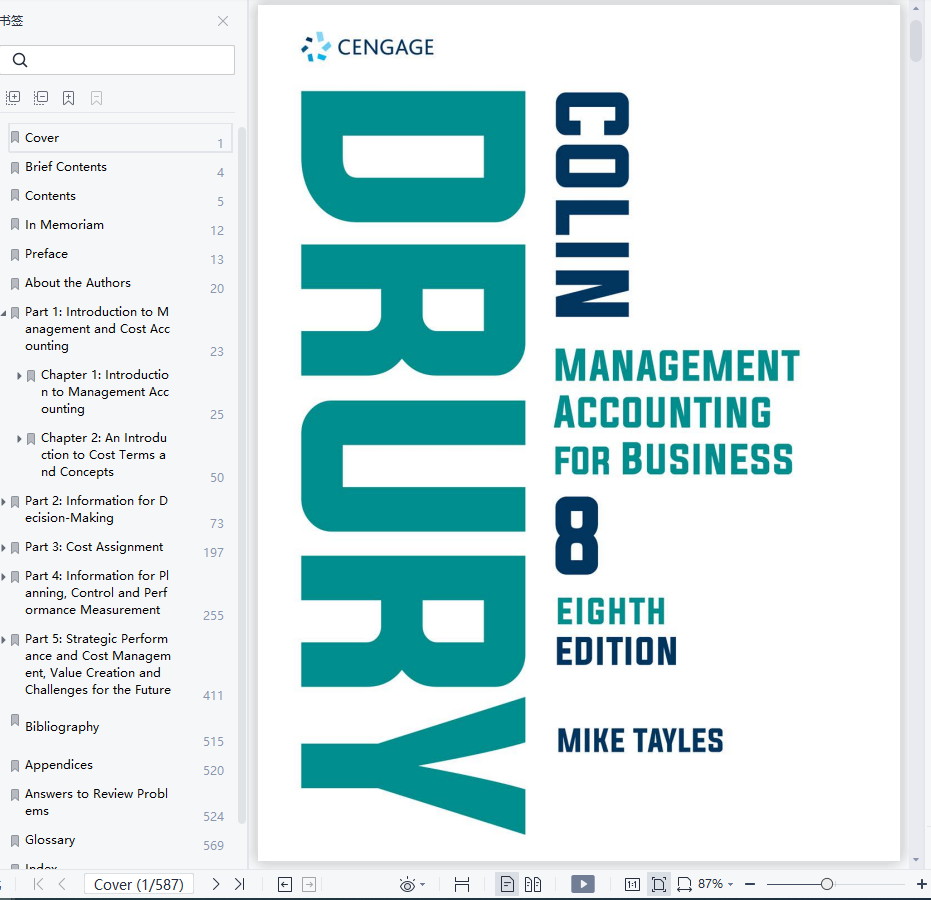Click the page break display icon
931x900 pixels.
point(462,885)
